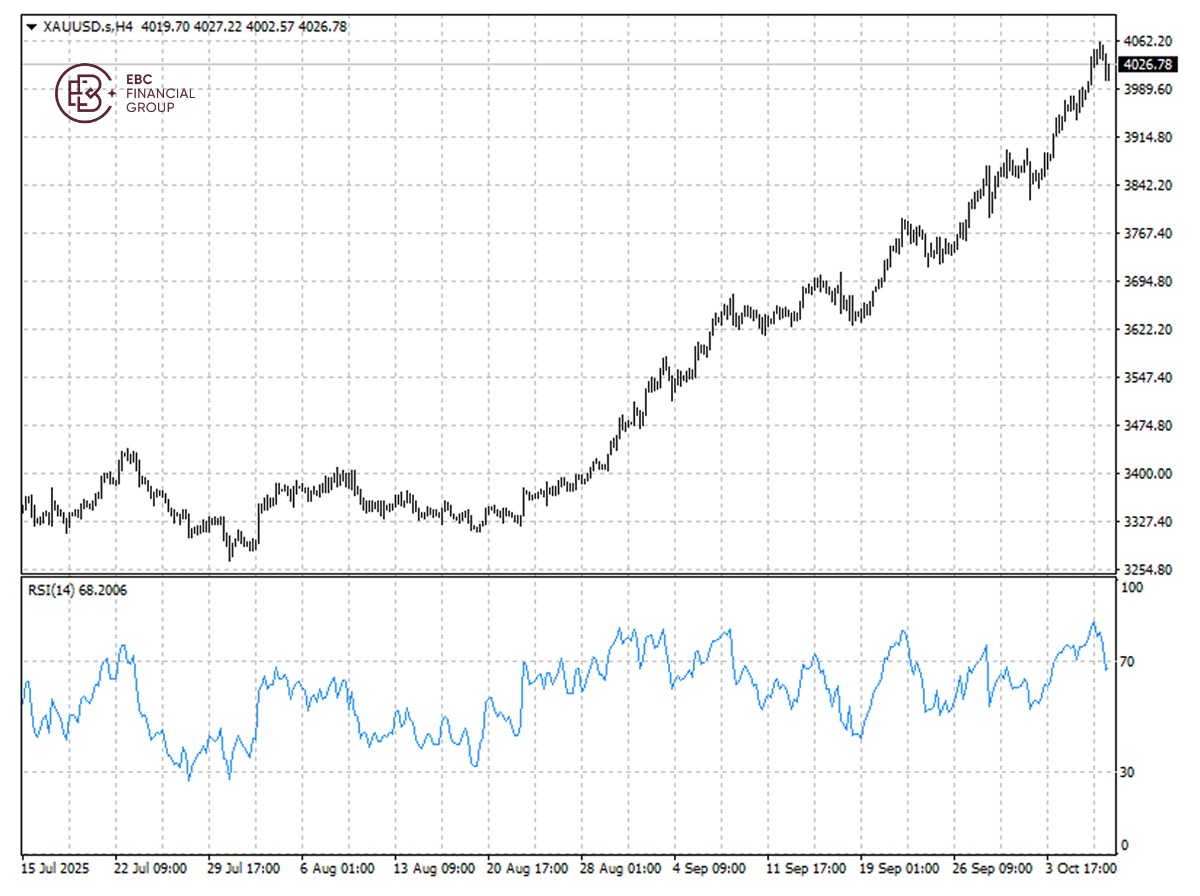This screenshot has width=1200, height=896.
Task: Click the 3400.00 price axis label
Action: (x=1147, y=474)
